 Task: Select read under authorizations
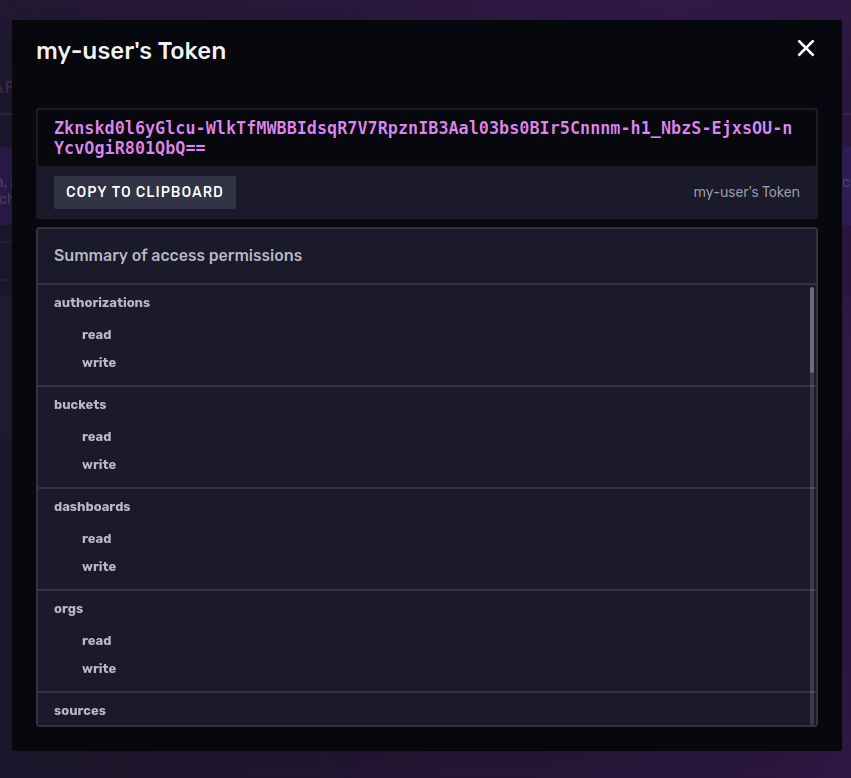97,334
